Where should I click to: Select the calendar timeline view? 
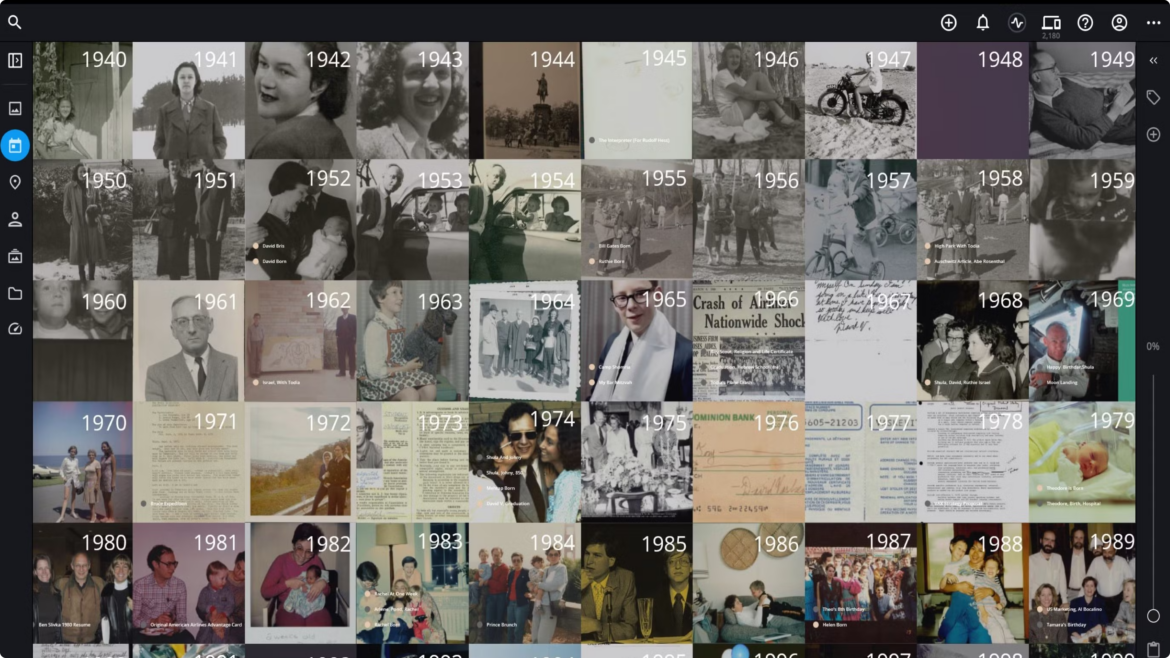coord(15,146)
